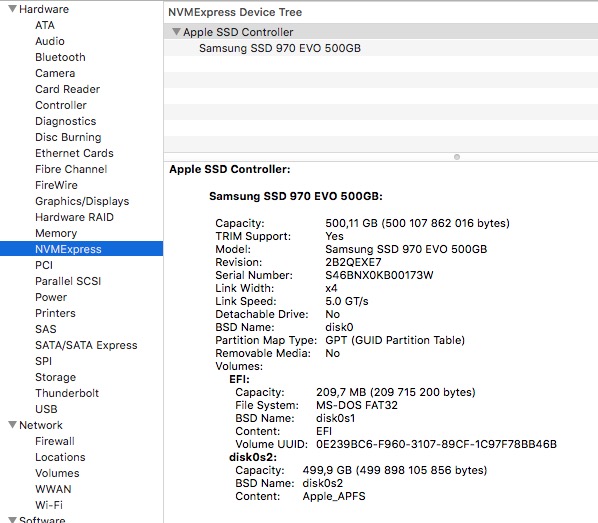598x523 pixels.
Task: Collapse the Apple SSD Controller disclosure triangle
Action: coord(176,31)
